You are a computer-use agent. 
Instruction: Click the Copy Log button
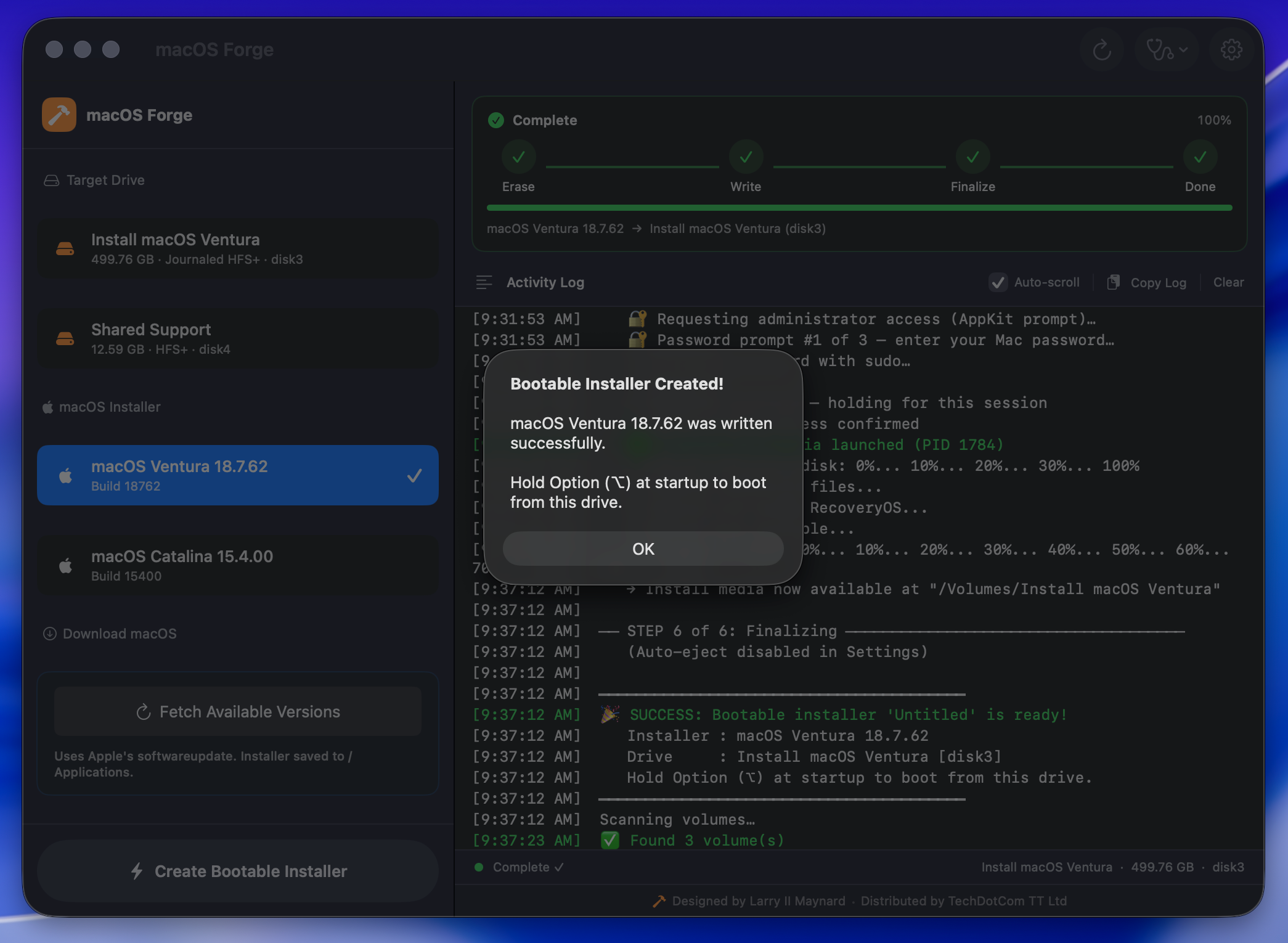click(1147, 282)
